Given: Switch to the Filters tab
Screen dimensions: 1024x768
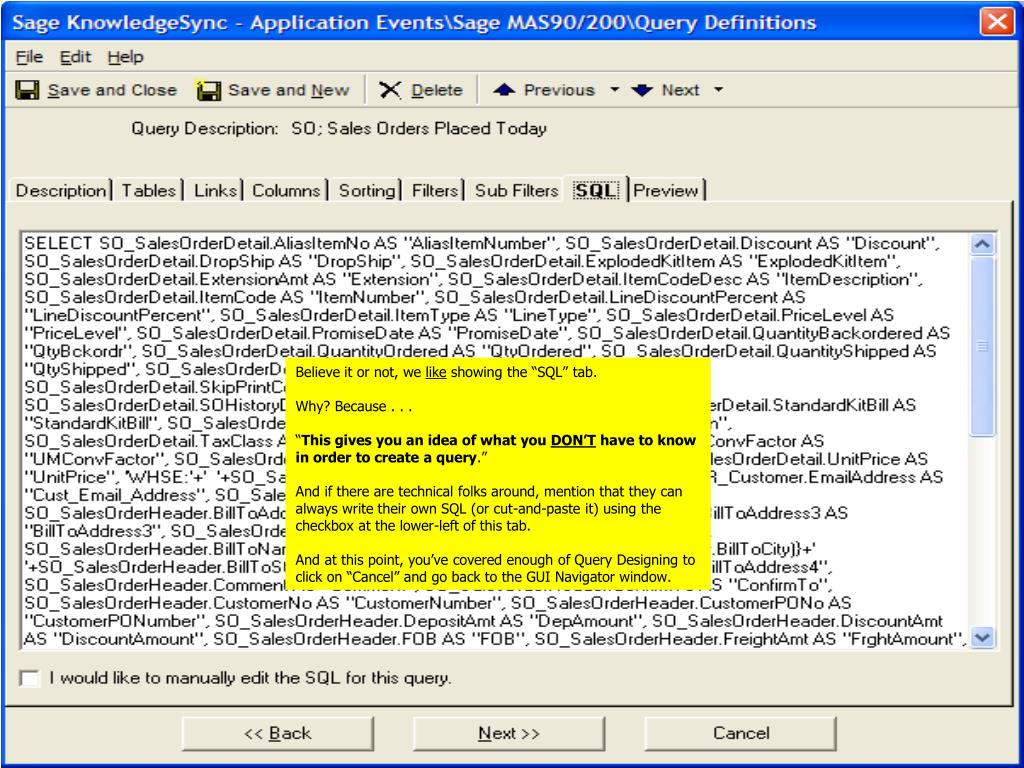Looking at the screenshot, I should pyautogui.click(x=435, y=191).
